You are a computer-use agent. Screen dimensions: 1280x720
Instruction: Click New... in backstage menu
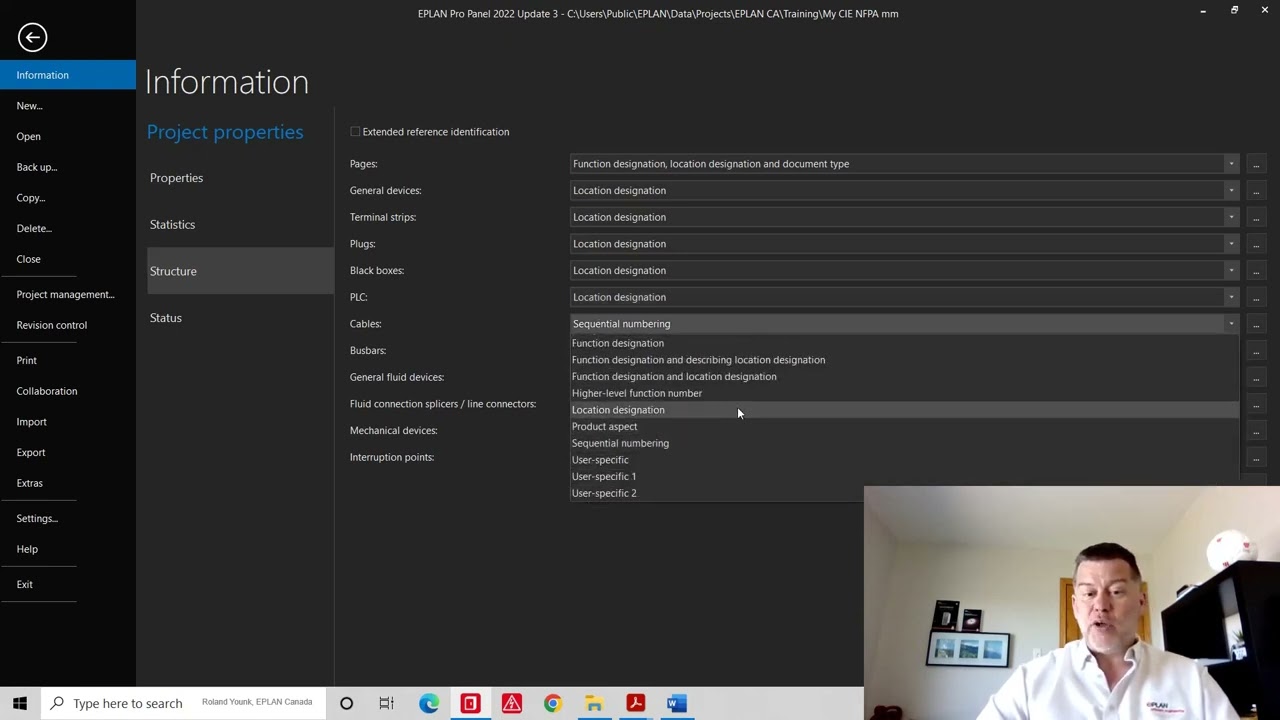[68, 106]
